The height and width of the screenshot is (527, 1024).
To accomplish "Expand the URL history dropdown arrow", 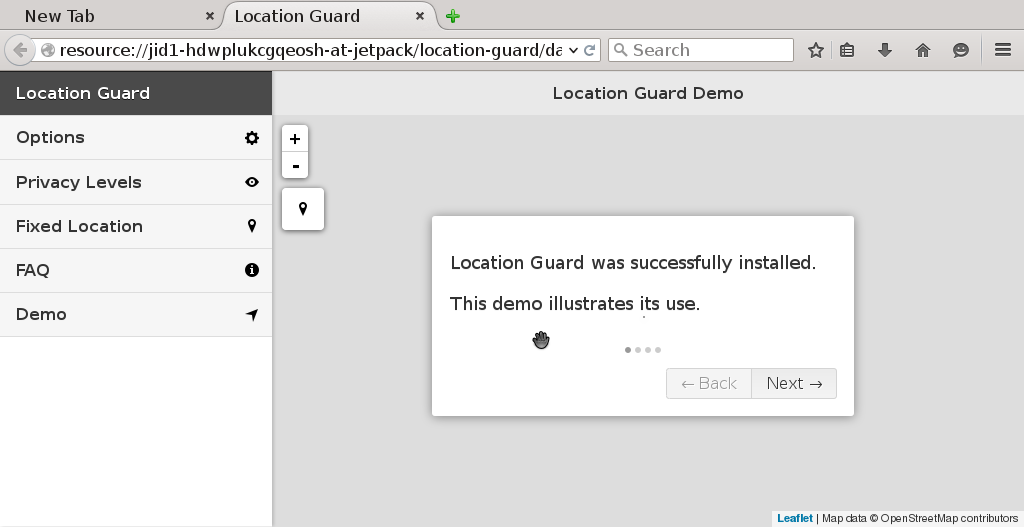I will [x=573, y=50].
